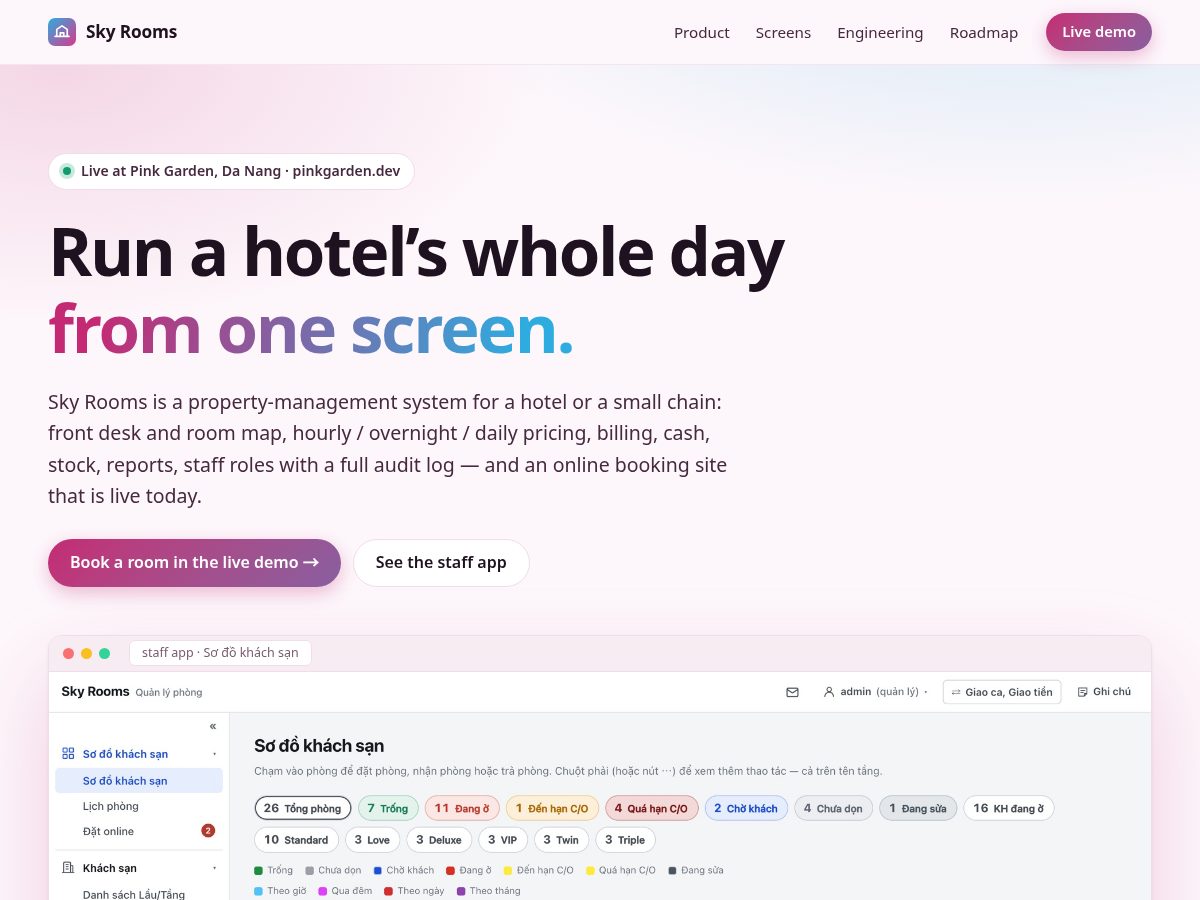Screen dimensions: 1200x900
Task: Click Book a room in the live demo
Action: 194,563
